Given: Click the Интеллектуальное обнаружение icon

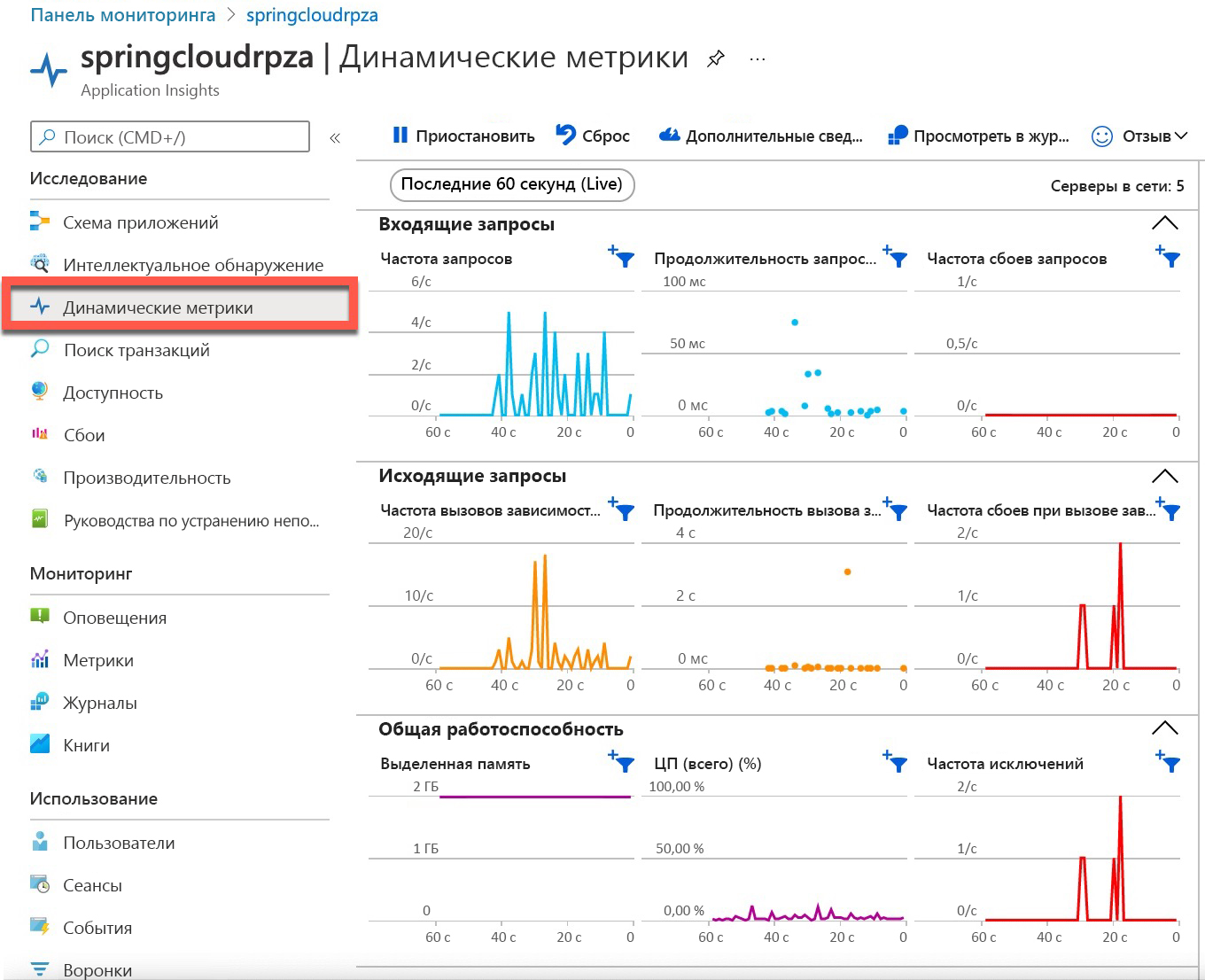Looking at the screenshot, I should (x=40, y=263).
